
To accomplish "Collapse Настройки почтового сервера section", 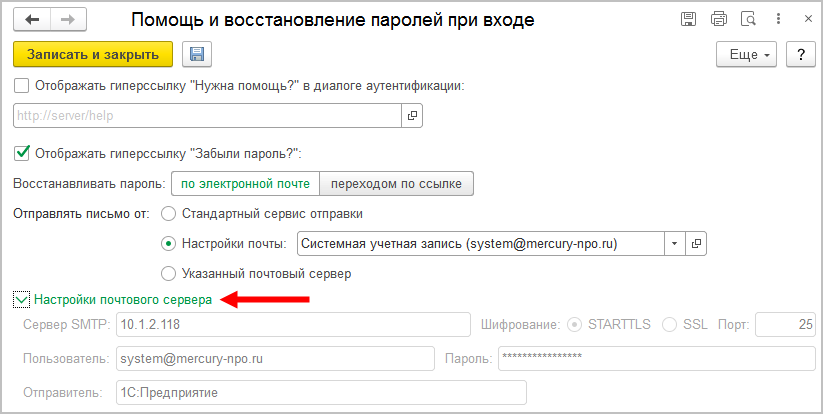I will pos(21,299).
